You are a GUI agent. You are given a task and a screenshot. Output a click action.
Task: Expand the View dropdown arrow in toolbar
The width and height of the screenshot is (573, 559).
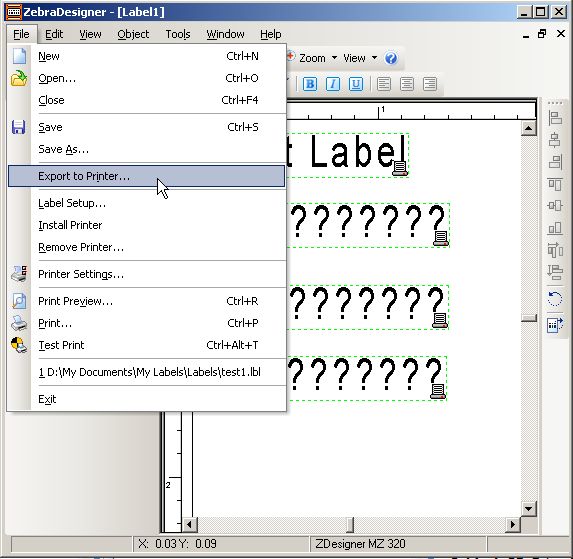(374, 58)
